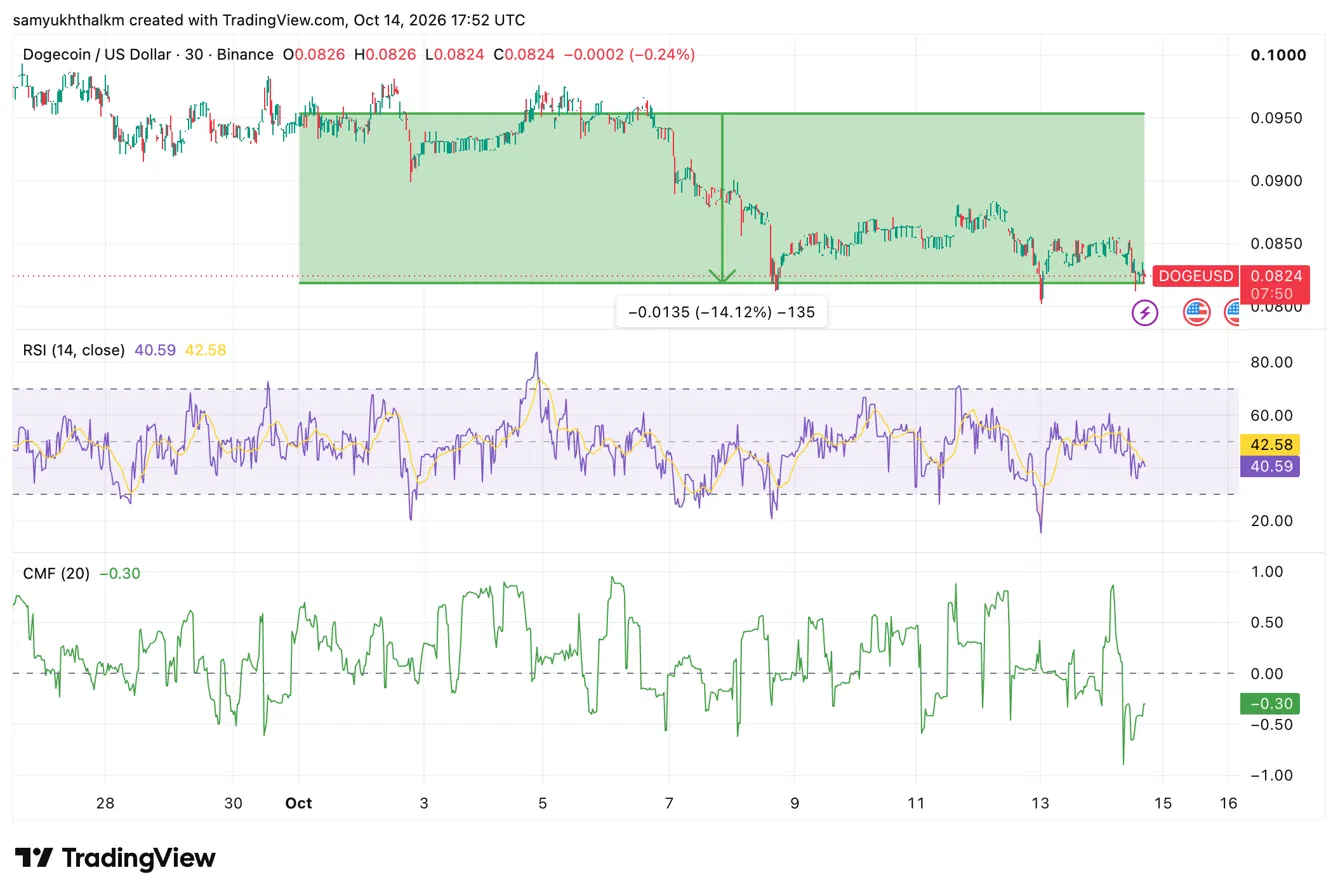The height and width of the screenshot is (896, 1338).
Task: Click the 1.00 level on CMF scale
Action: [1269, 571]
